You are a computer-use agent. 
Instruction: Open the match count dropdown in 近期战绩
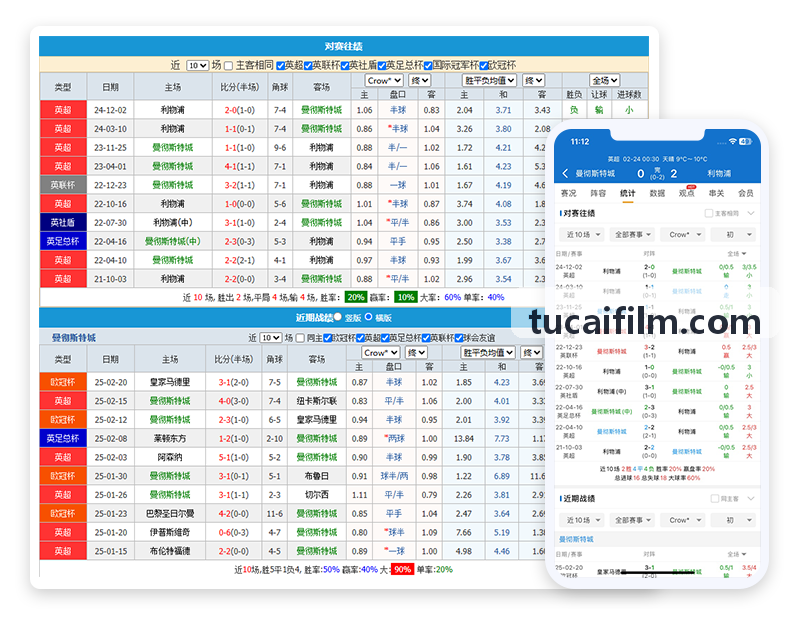point(270,338)
